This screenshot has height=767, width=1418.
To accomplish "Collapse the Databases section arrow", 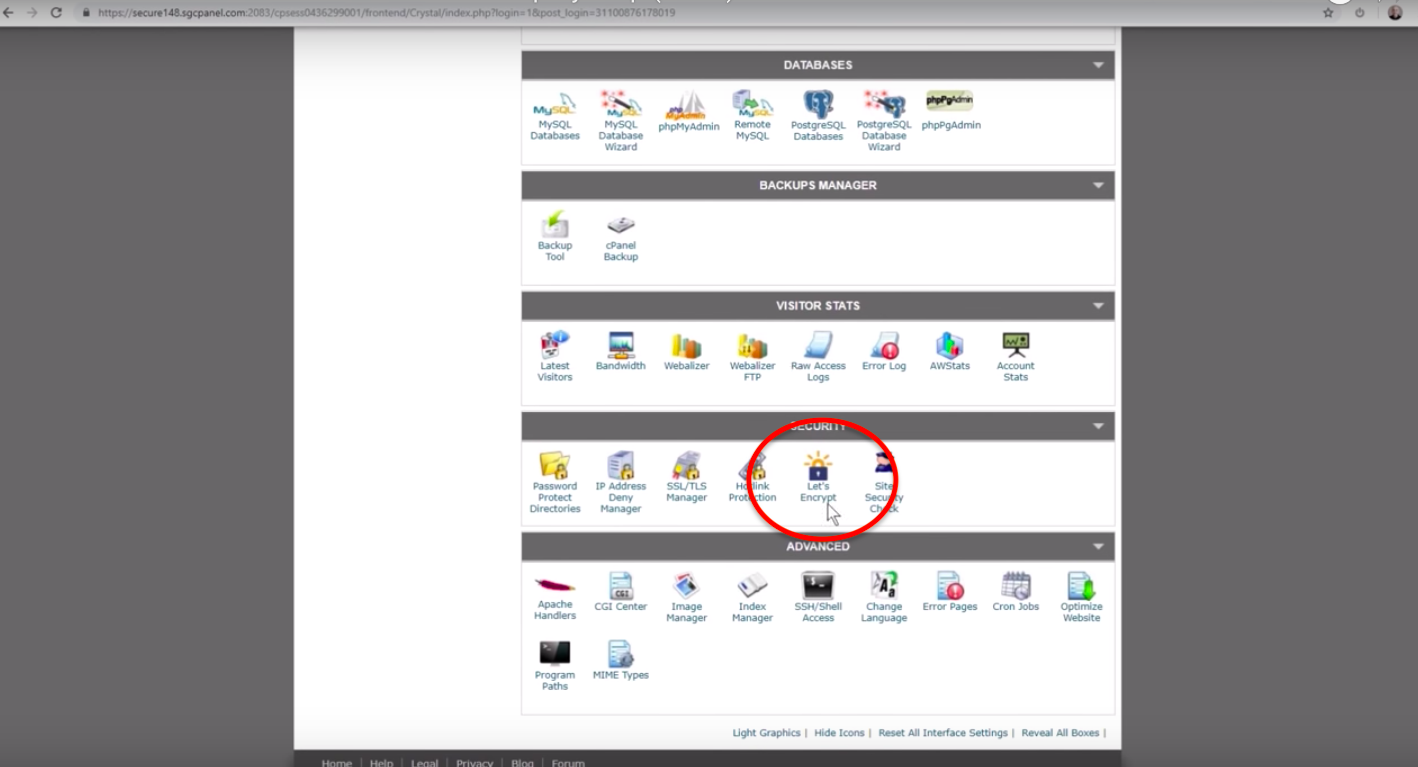I will click(x=1098, y=65).
